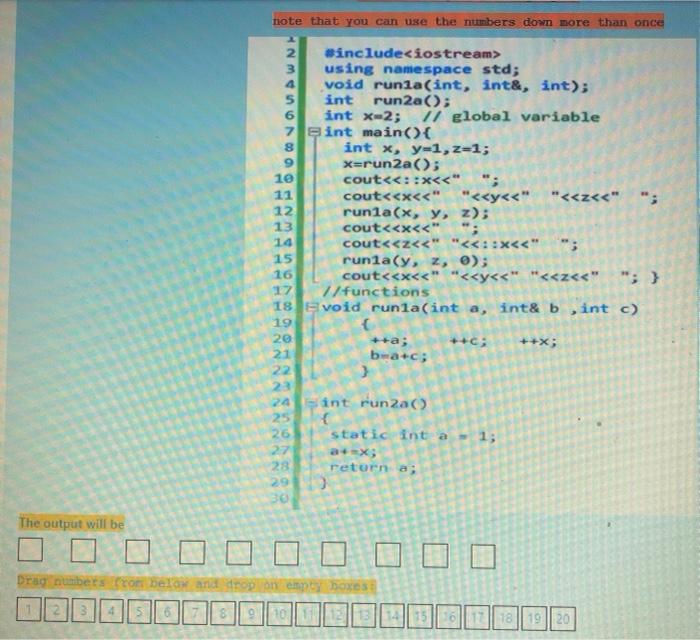The width and height of the screenshot is (700, 640).
Task: Click the ninth empty output answer box
Action: point(435,556)
